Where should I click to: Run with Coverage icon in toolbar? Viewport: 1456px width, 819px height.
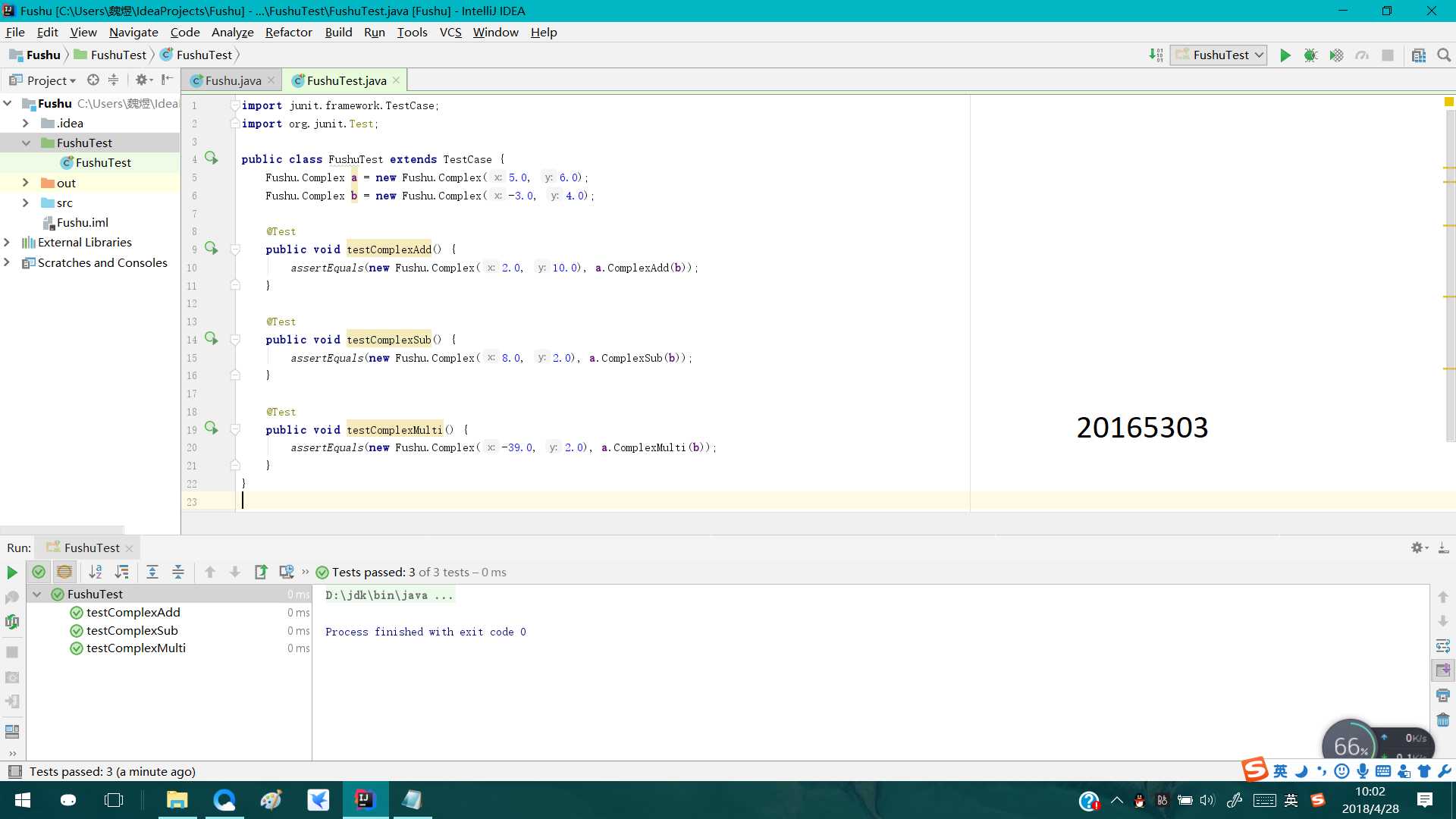pyautogui.click(x=1336, y=55)
